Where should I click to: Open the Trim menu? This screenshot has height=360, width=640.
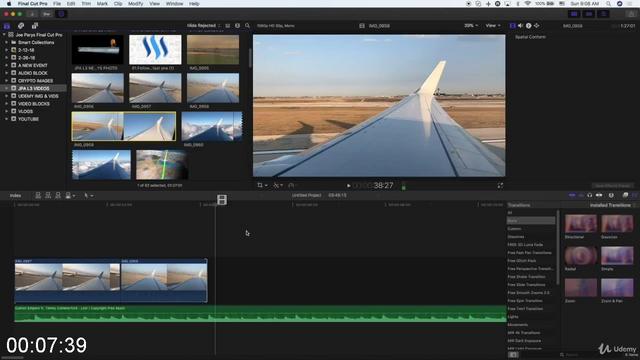[x=86, y=4]
